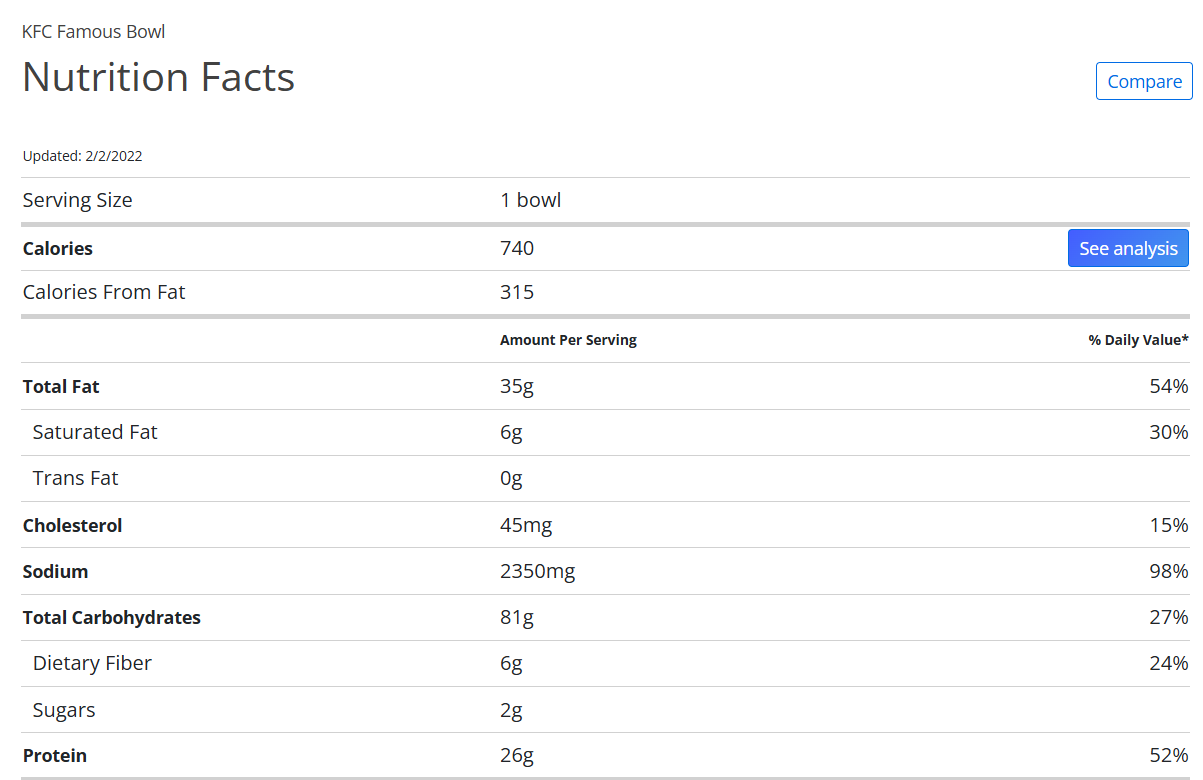
Task: Click the 'Dietary Fiber' label
Action: click(92, 663)
